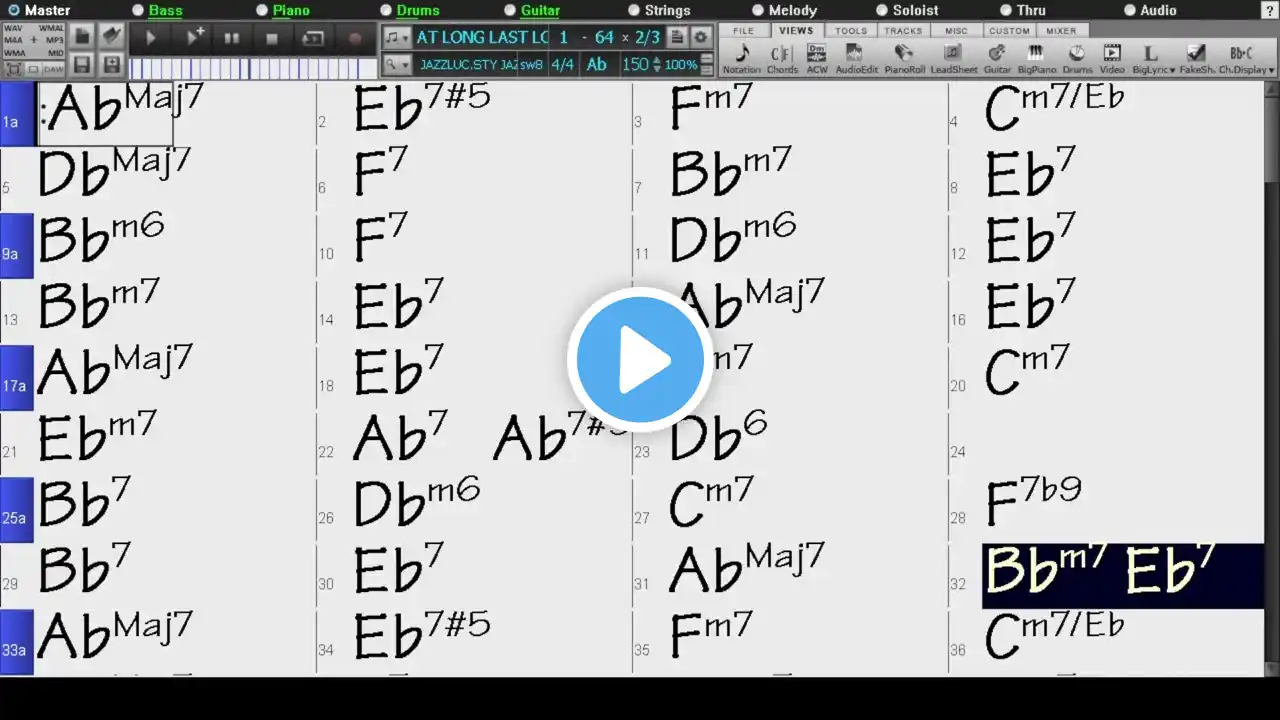Click the big blue video play button
The image size is (1280, 720).
[640, 360]
